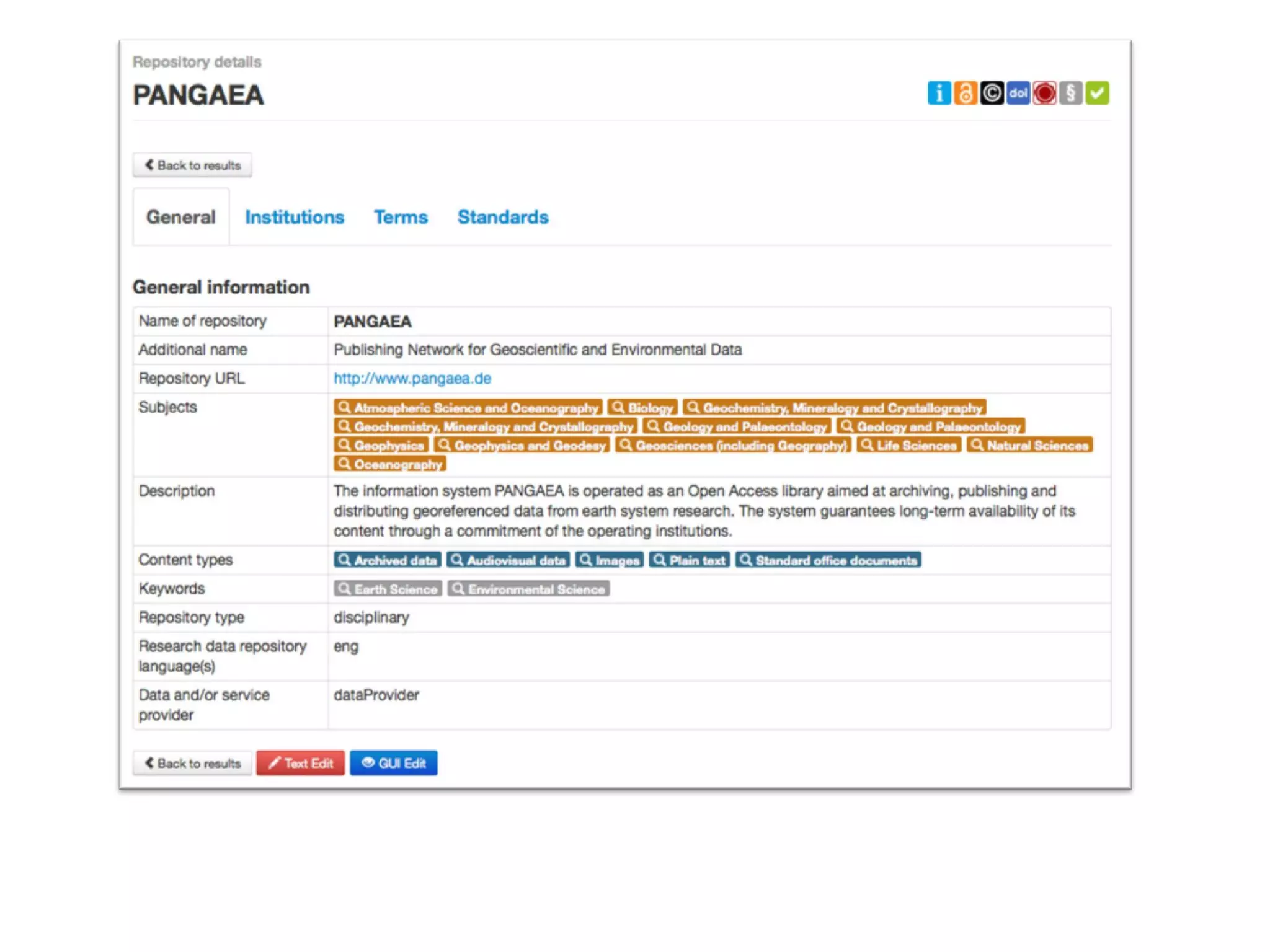This screenshot has width=1270, height=952.
Task: Click the gray paragraph policy badge
Action: 1070,94
